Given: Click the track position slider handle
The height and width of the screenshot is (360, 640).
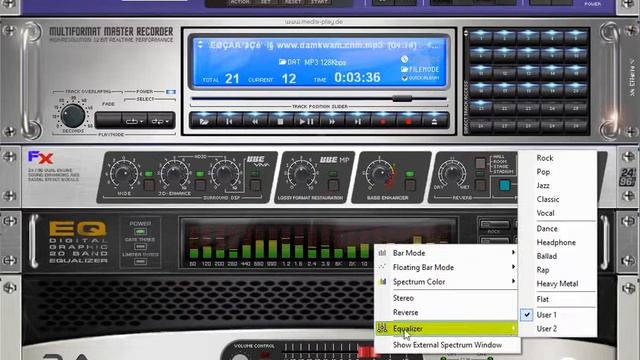Looking at the screenshot, I should (x=402, y=98).
